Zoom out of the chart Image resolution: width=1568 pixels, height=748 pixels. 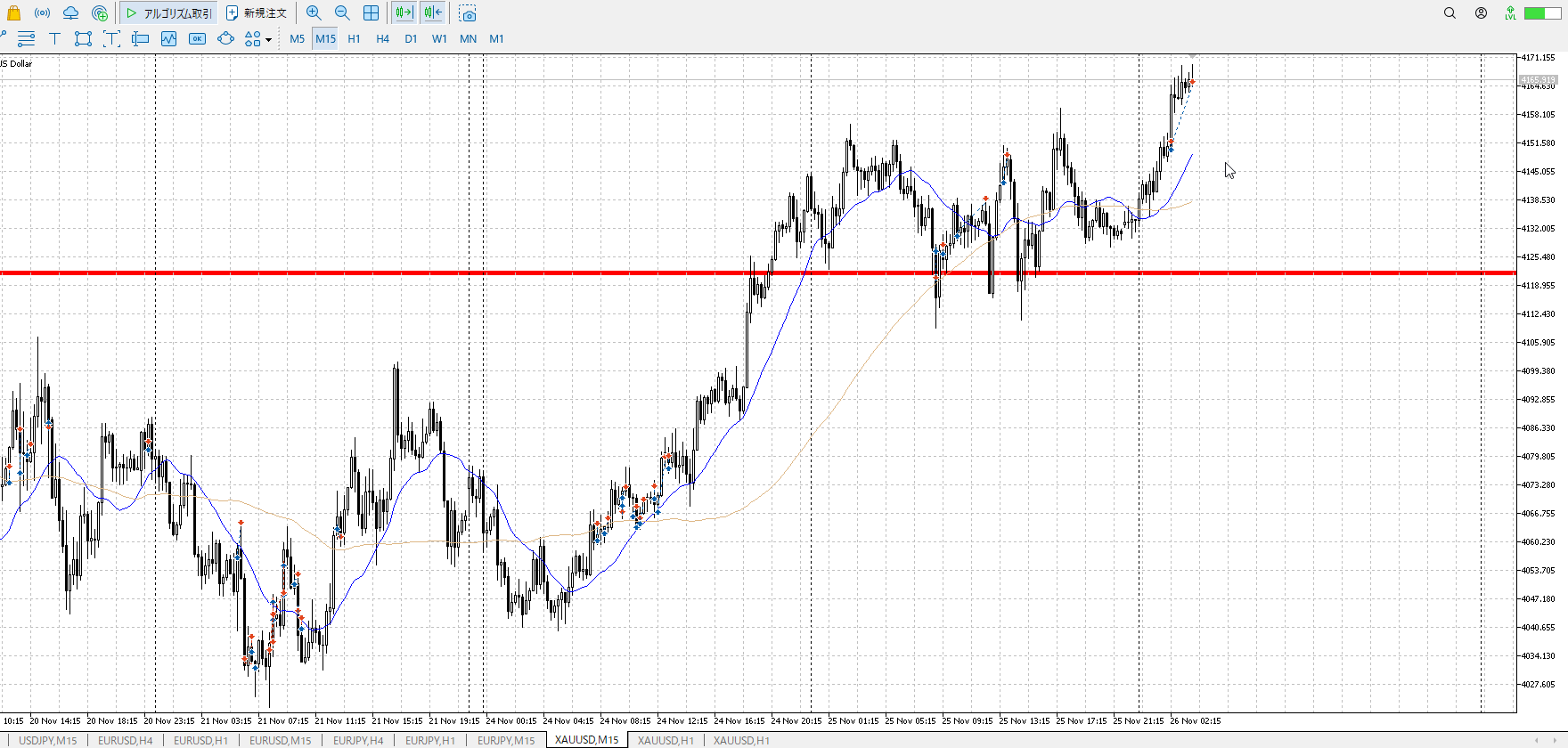(x=342, y=13)
